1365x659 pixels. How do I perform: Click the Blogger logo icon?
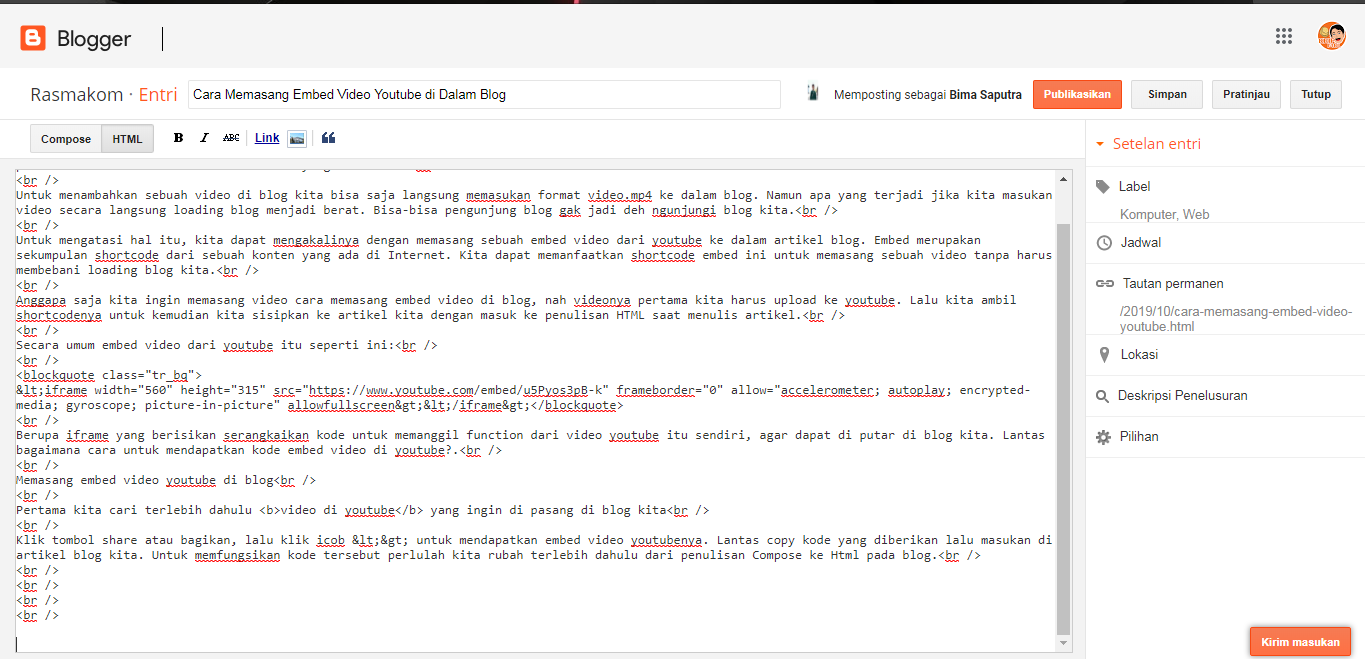click(33, 38)
